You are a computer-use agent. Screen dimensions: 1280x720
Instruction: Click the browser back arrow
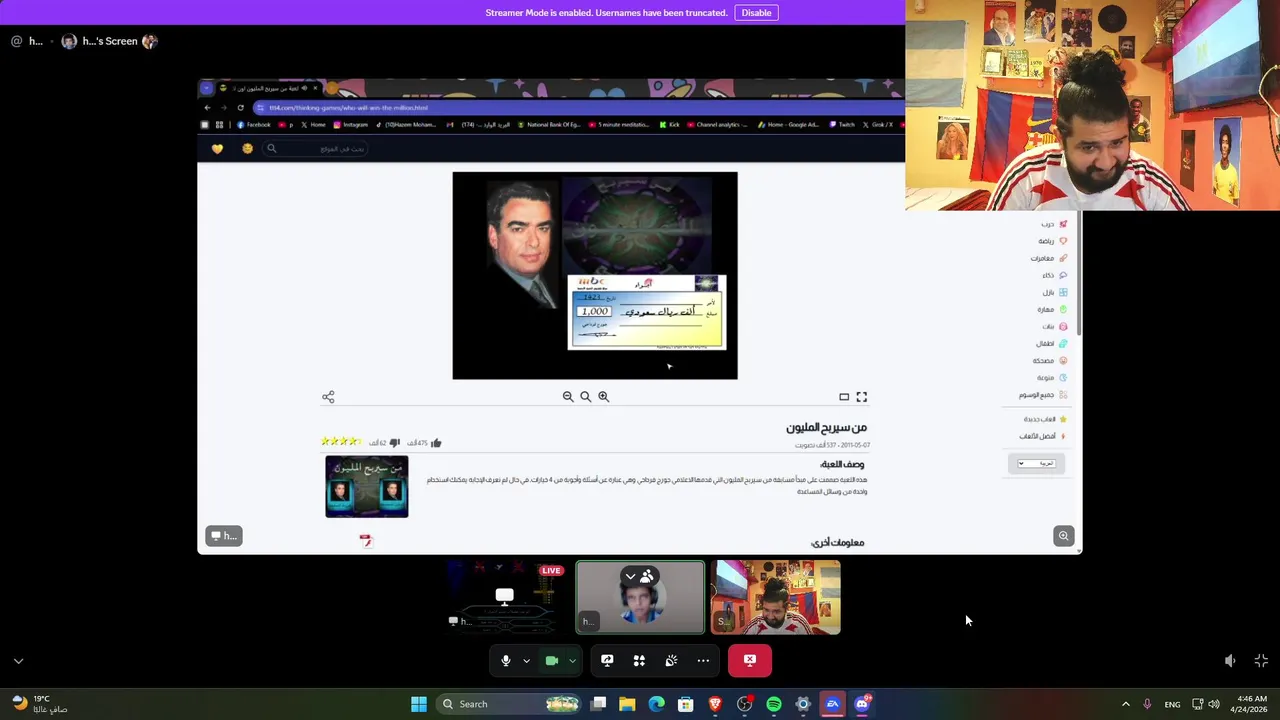click(x=208, y=108)
